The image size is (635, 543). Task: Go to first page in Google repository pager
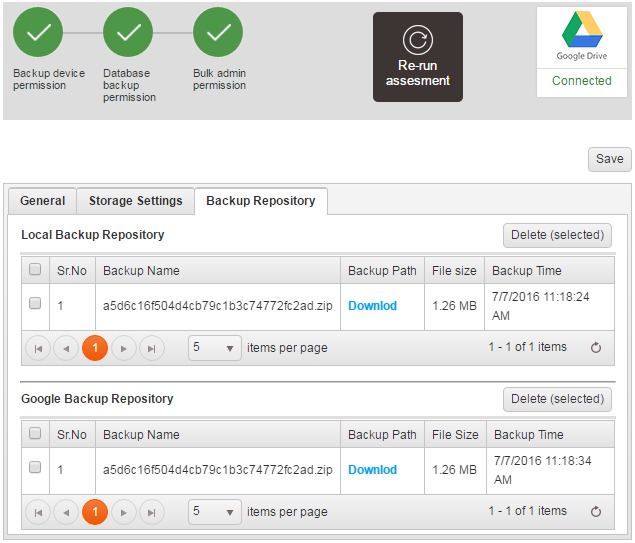[x=38, y=512]
